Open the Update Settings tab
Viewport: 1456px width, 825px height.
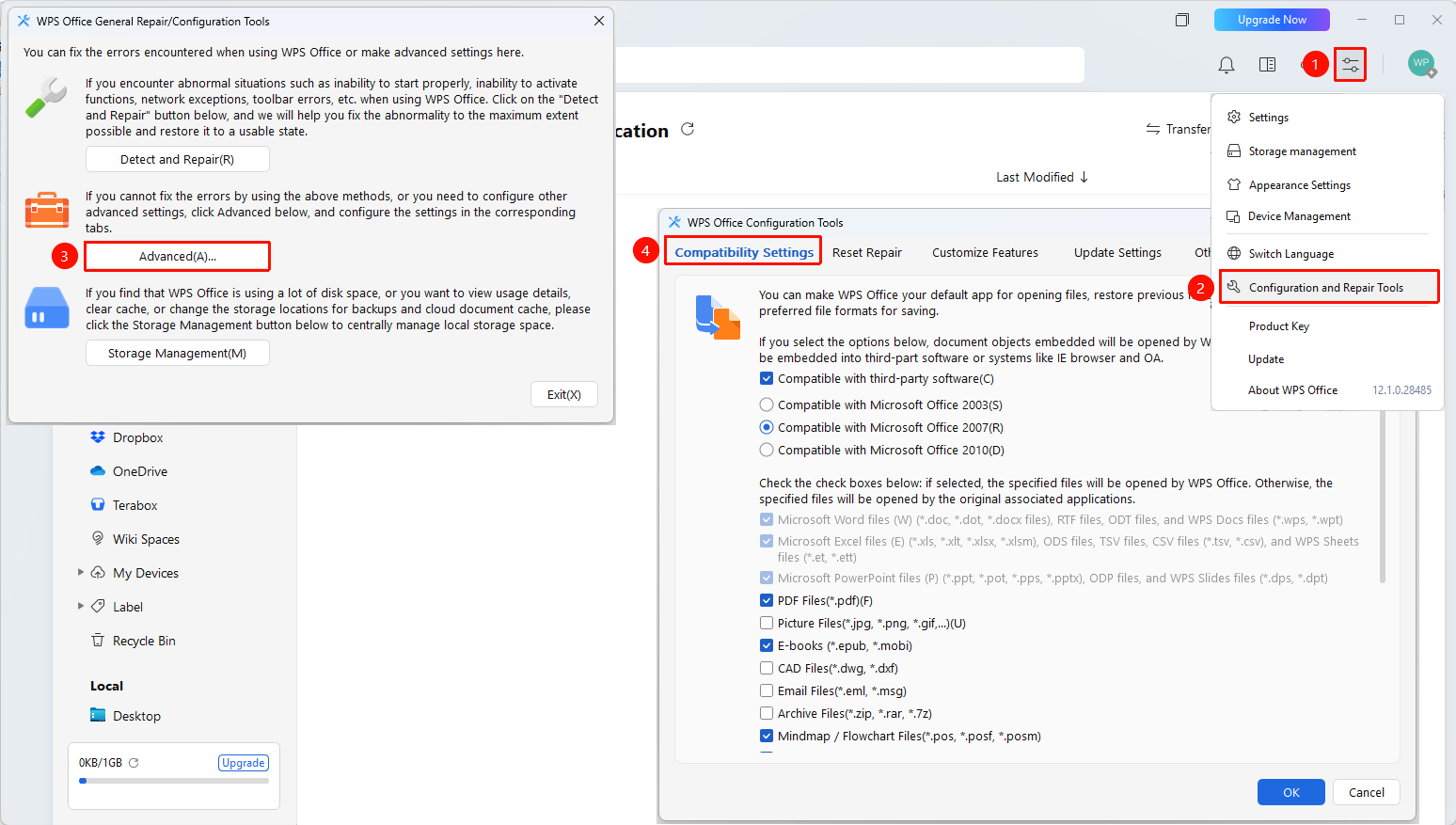click(x=1117, y=252)
